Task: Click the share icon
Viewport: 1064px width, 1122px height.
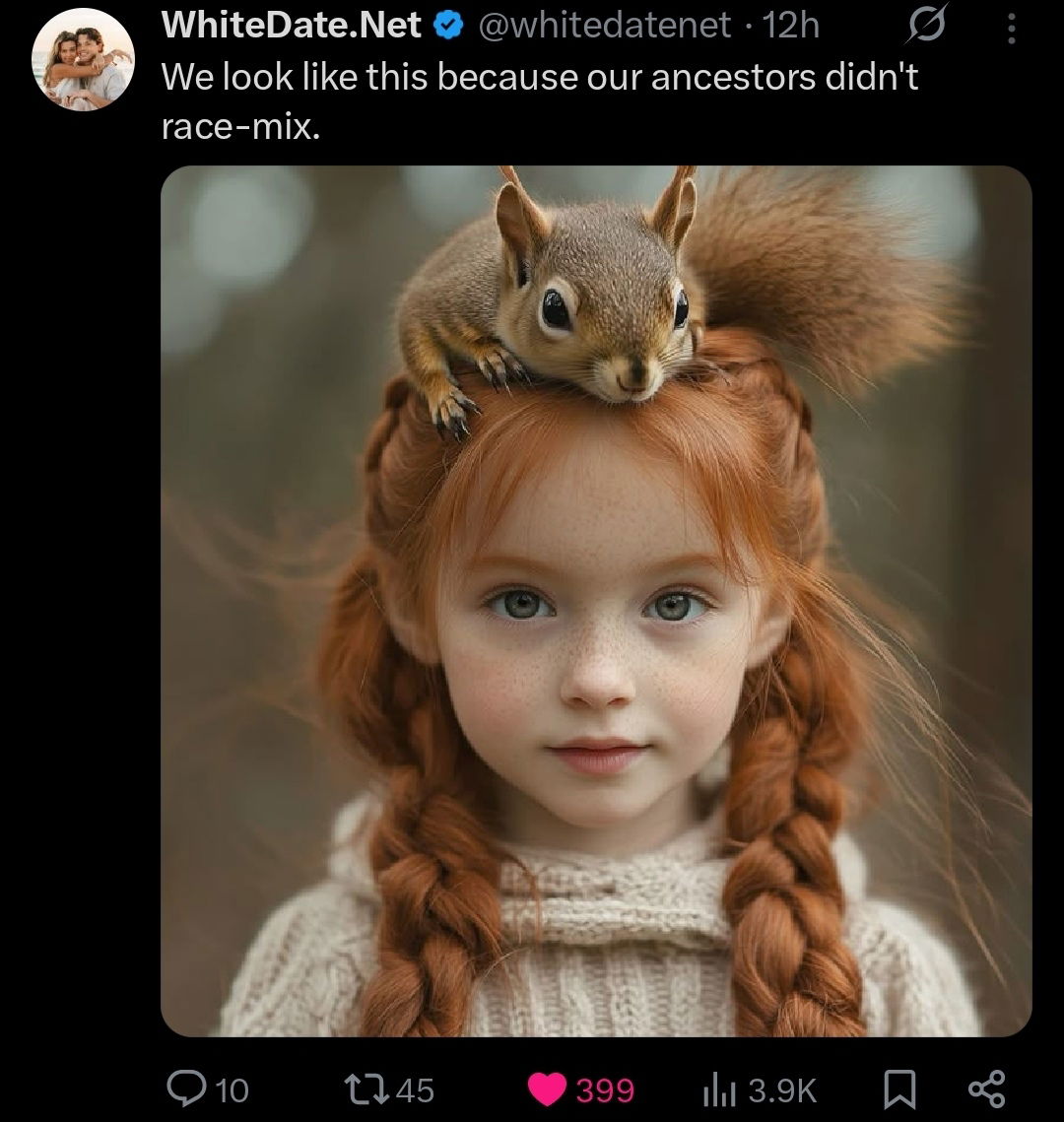Action: 987,1089
